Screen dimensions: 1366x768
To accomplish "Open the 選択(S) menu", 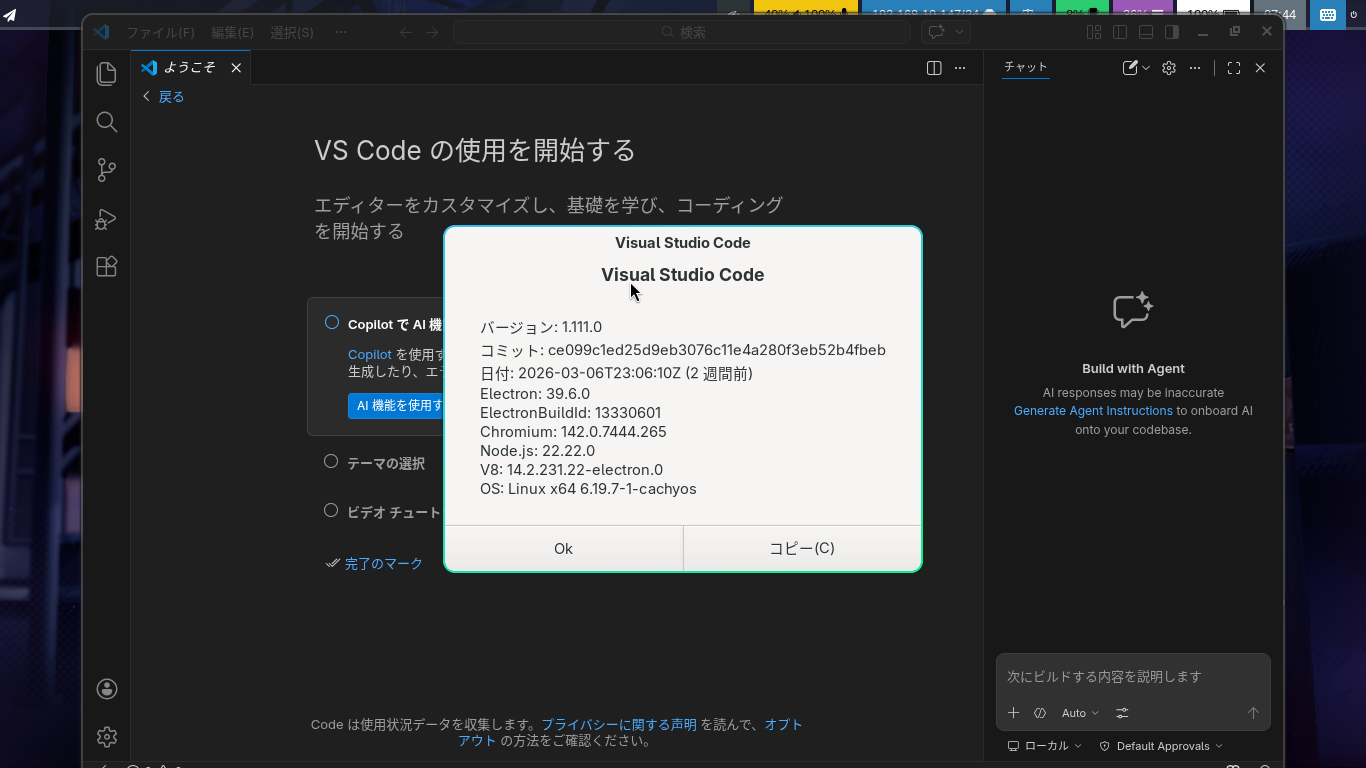I will click(x=292, y=32).
